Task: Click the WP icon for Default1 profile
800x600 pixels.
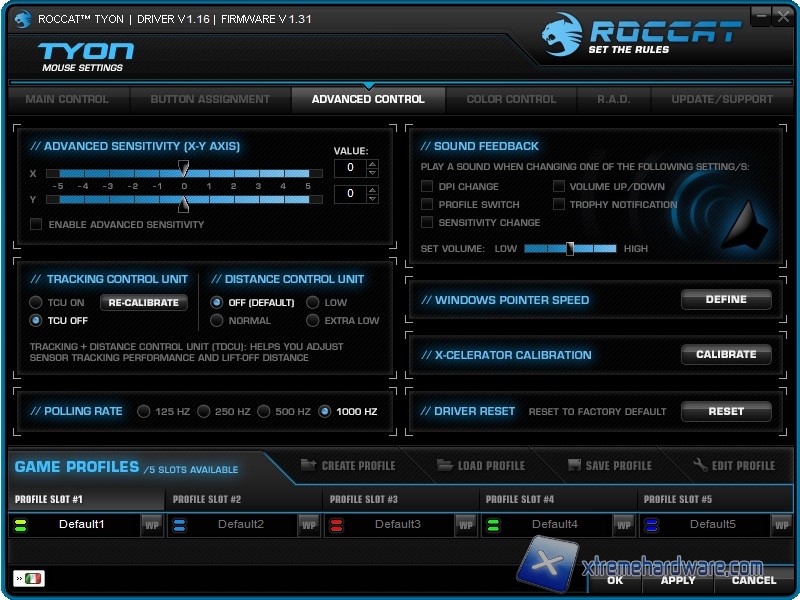Action: pos(152,524)
